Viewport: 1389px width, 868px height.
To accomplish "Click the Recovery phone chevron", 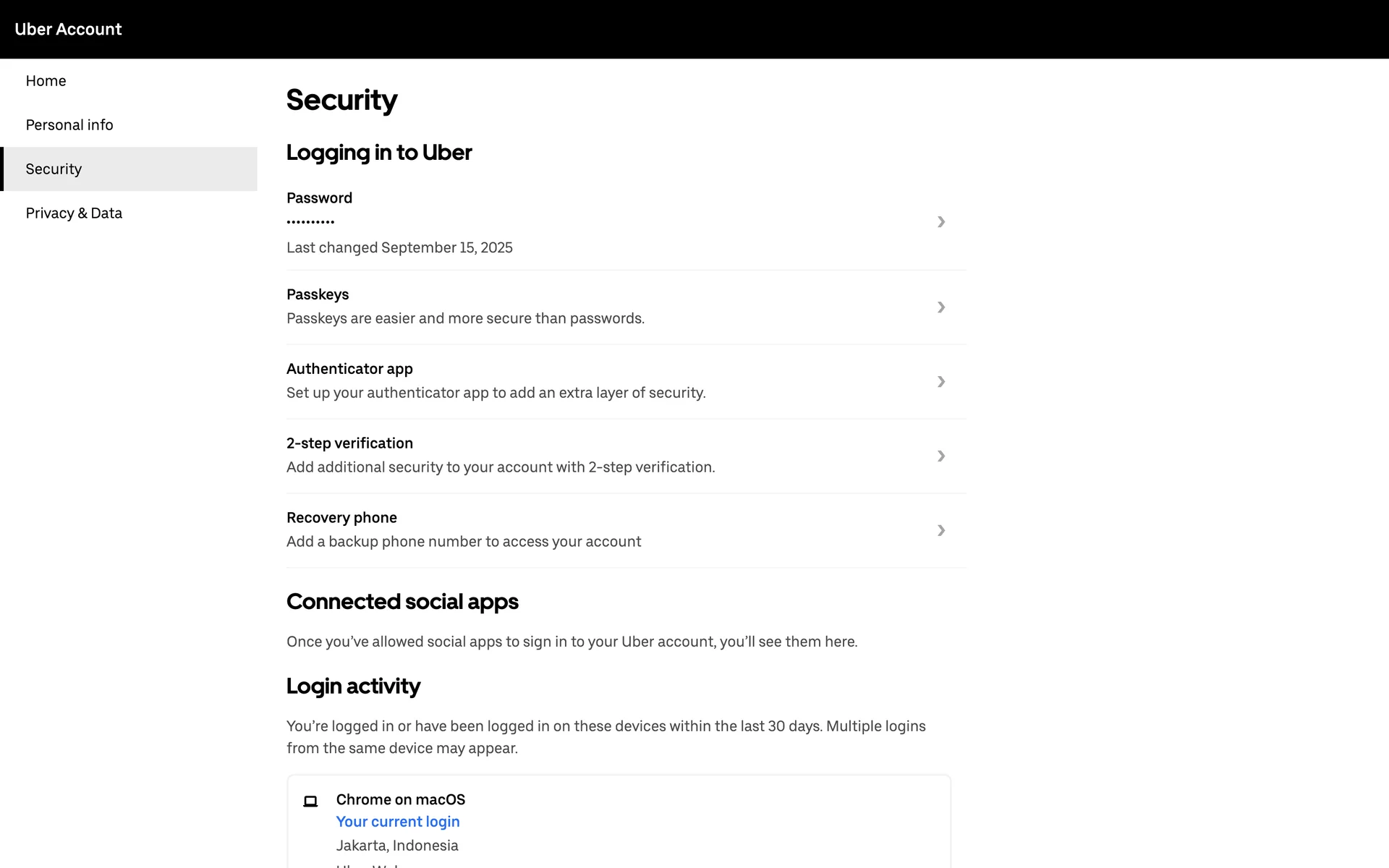I will pyautogui.click(x=940, y=531).
